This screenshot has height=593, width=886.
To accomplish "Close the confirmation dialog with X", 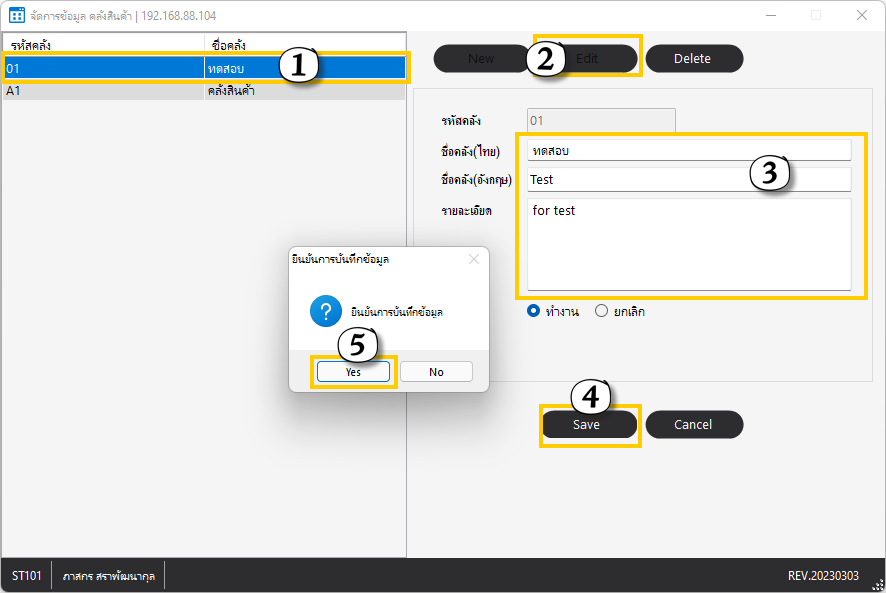I will [474, 259].
